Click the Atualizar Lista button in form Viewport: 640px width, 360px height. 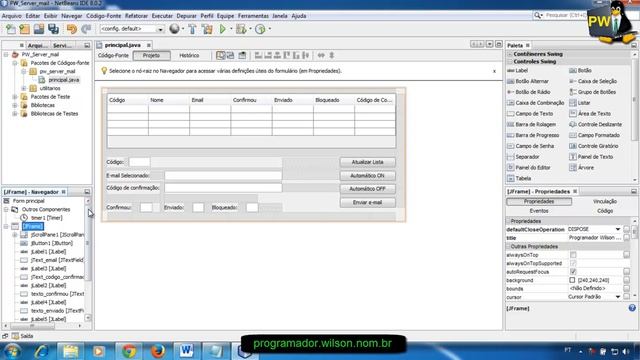[367, 162]
